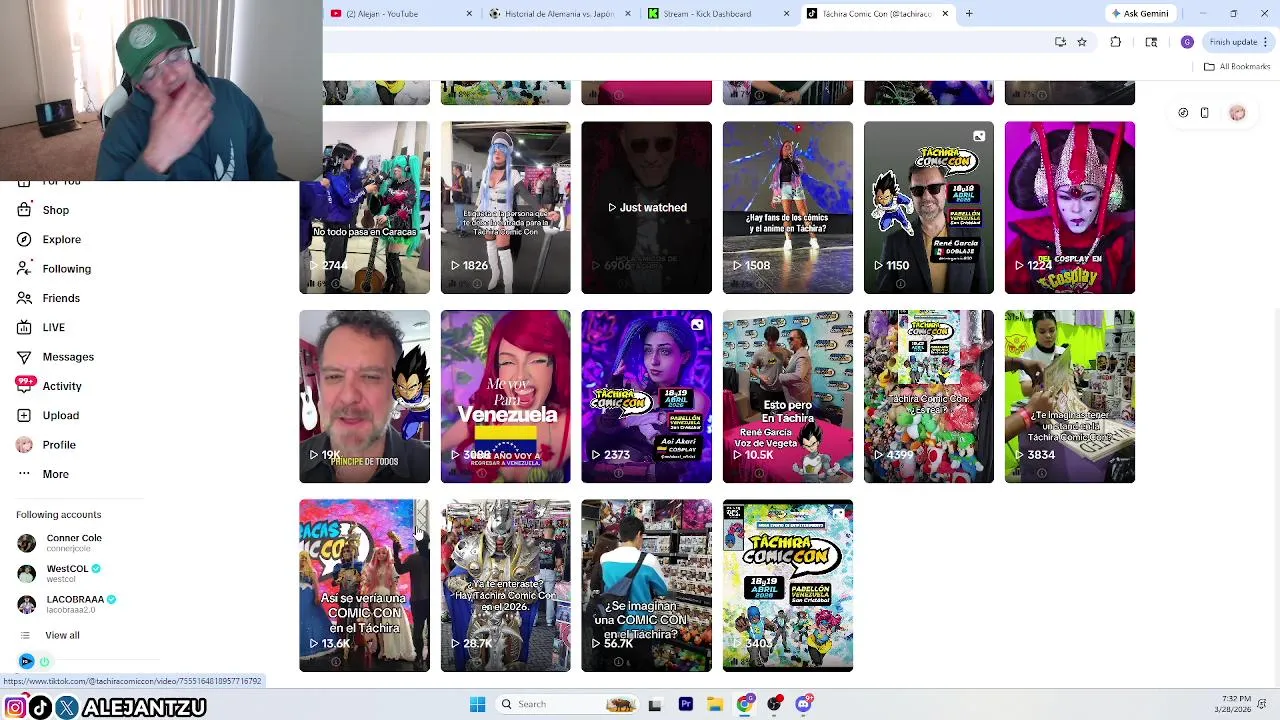This screenshot has height=720, width=1280.
Task: Open the Esto pero en Táchira video
Action: [x=788, y=396]
